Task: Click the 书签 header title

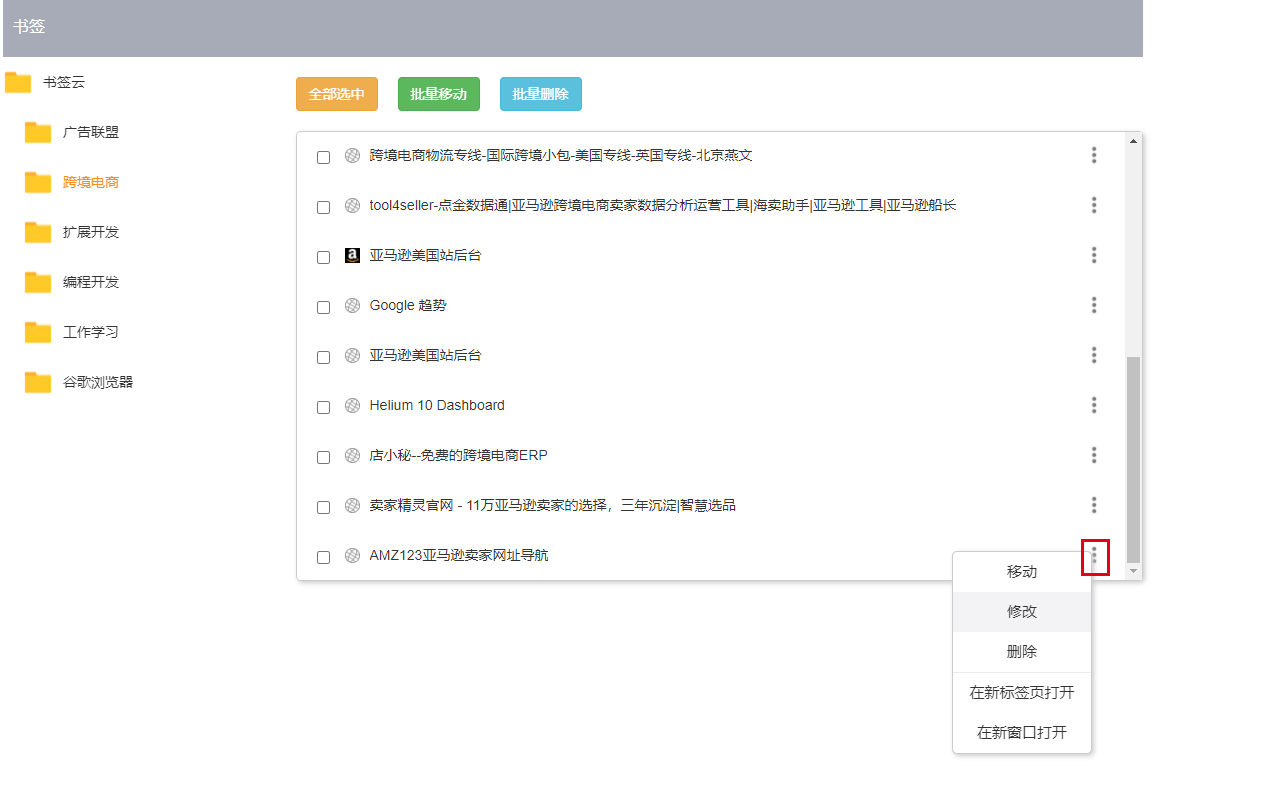Action: point(29,27)
